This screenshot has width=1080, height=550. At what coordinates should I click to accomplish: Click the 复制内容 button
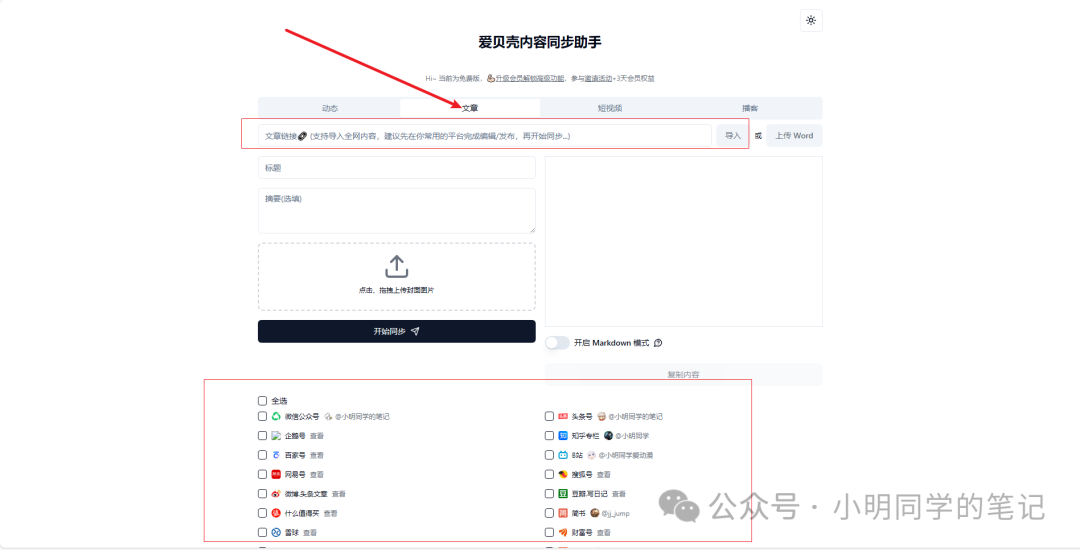683,374
